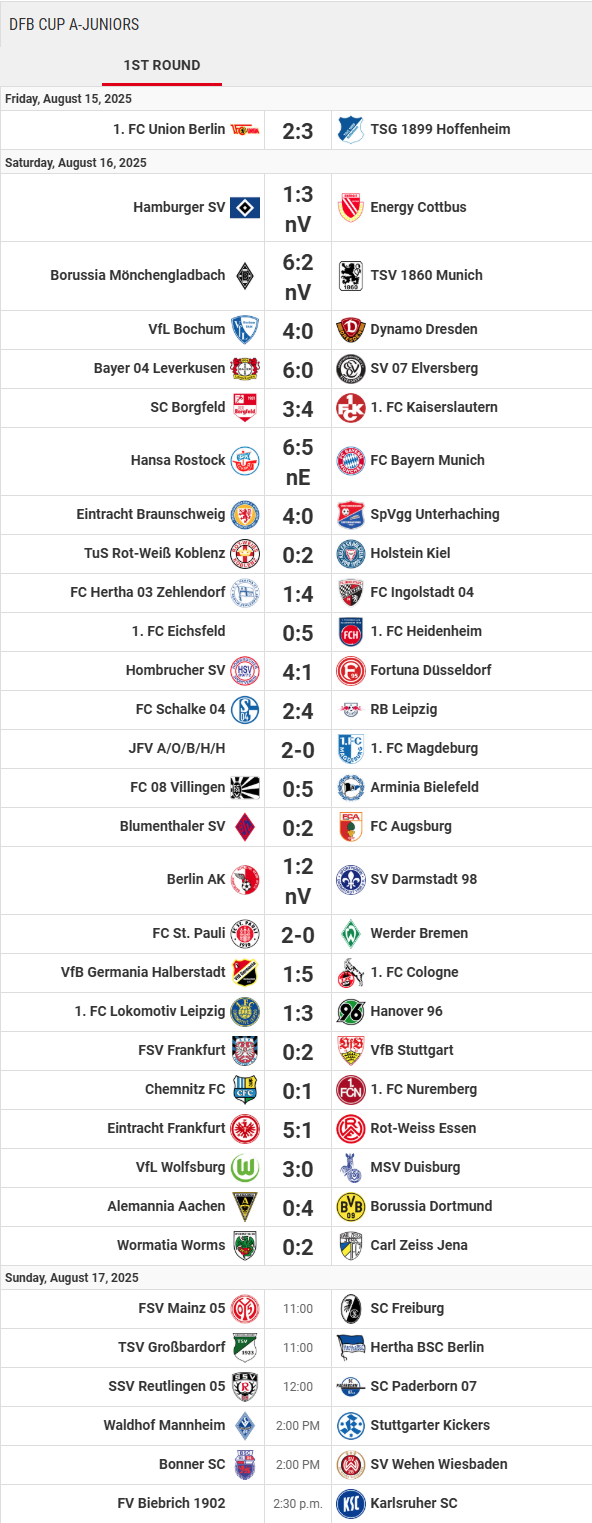This screenshot has width=592, height=1523.
Task: Open the Hansa Rostock 6:5 nE result
Action: (298, 462)
